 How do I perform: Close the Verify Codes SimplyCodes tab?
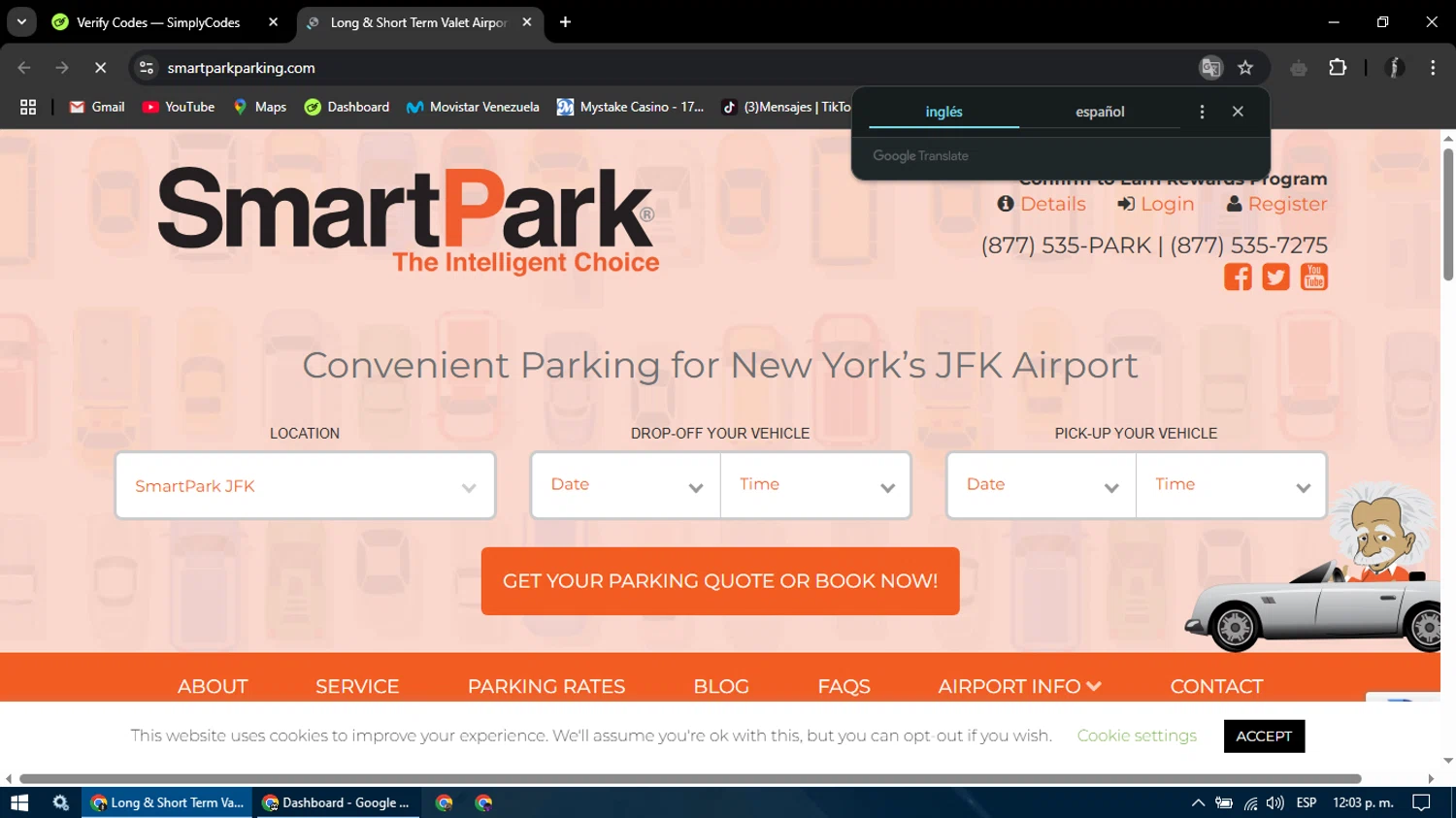pyautogui.click(x=273, y=22)
